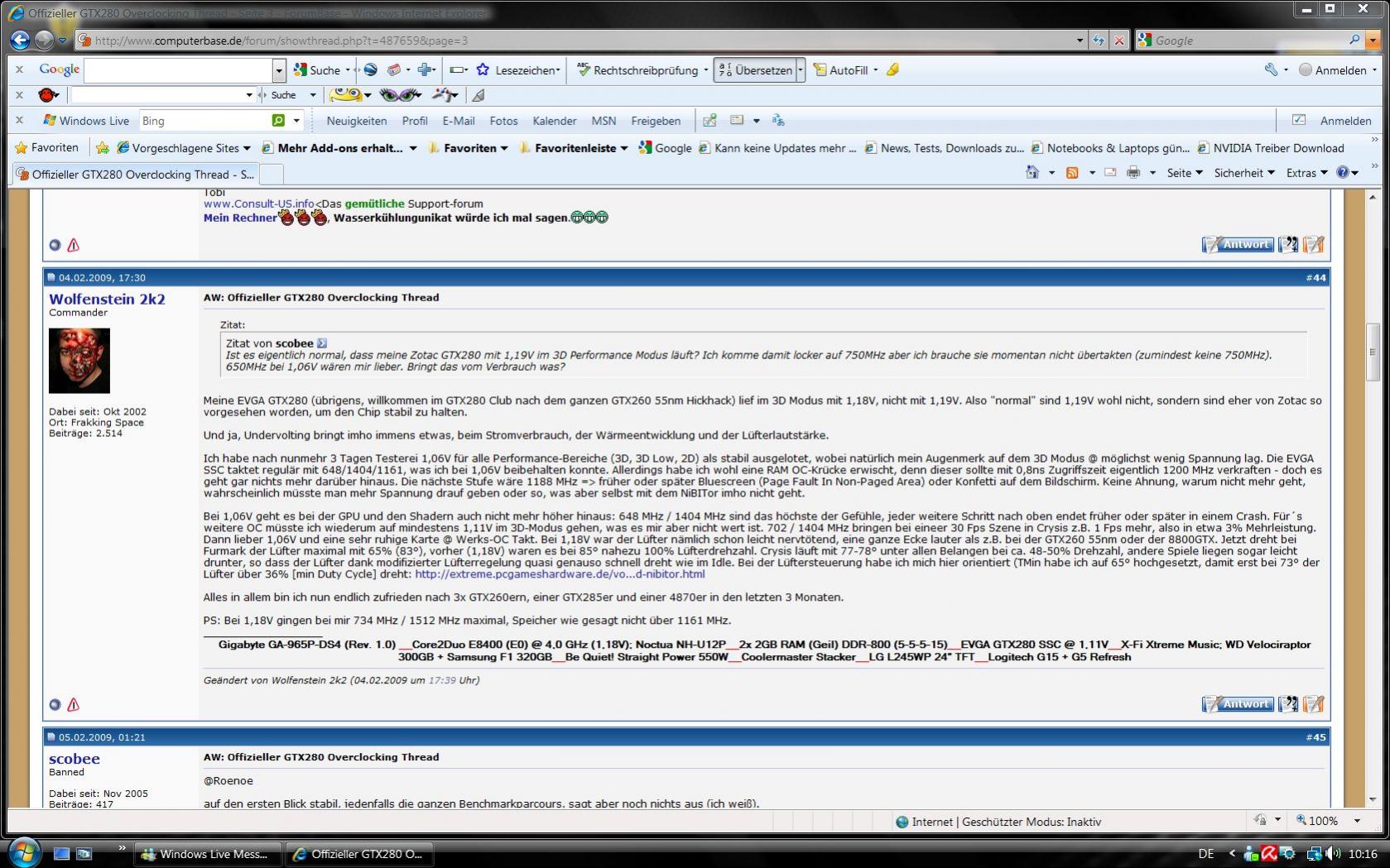Open NVIDIA Treiber Download favorite
The image size is (1390, 868).
point(1271,148)
